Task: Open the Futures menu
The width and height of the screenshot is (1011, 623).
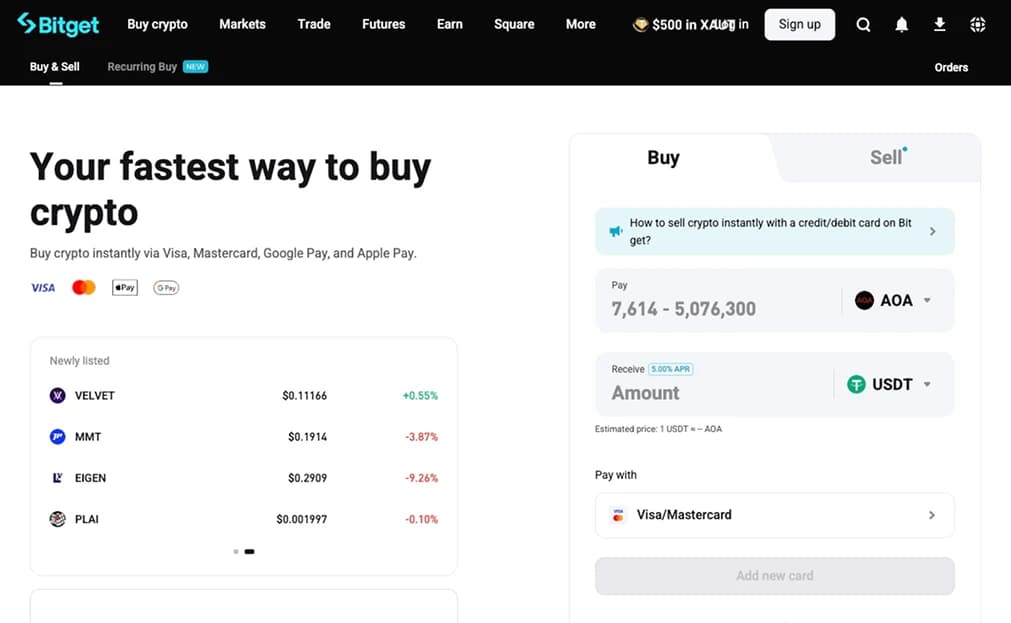Action: (x=384, y=25)
